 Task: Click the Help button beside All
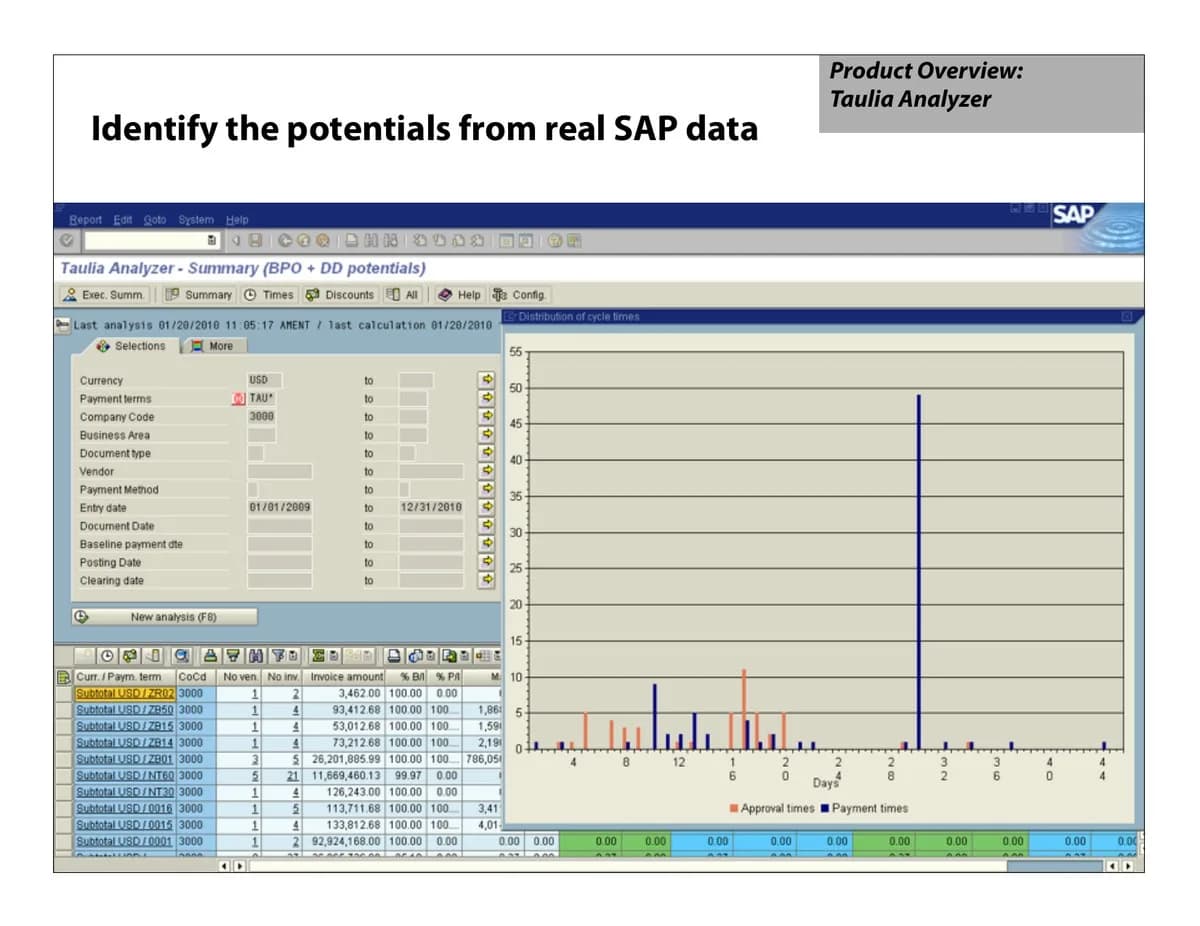pos(460,295)
